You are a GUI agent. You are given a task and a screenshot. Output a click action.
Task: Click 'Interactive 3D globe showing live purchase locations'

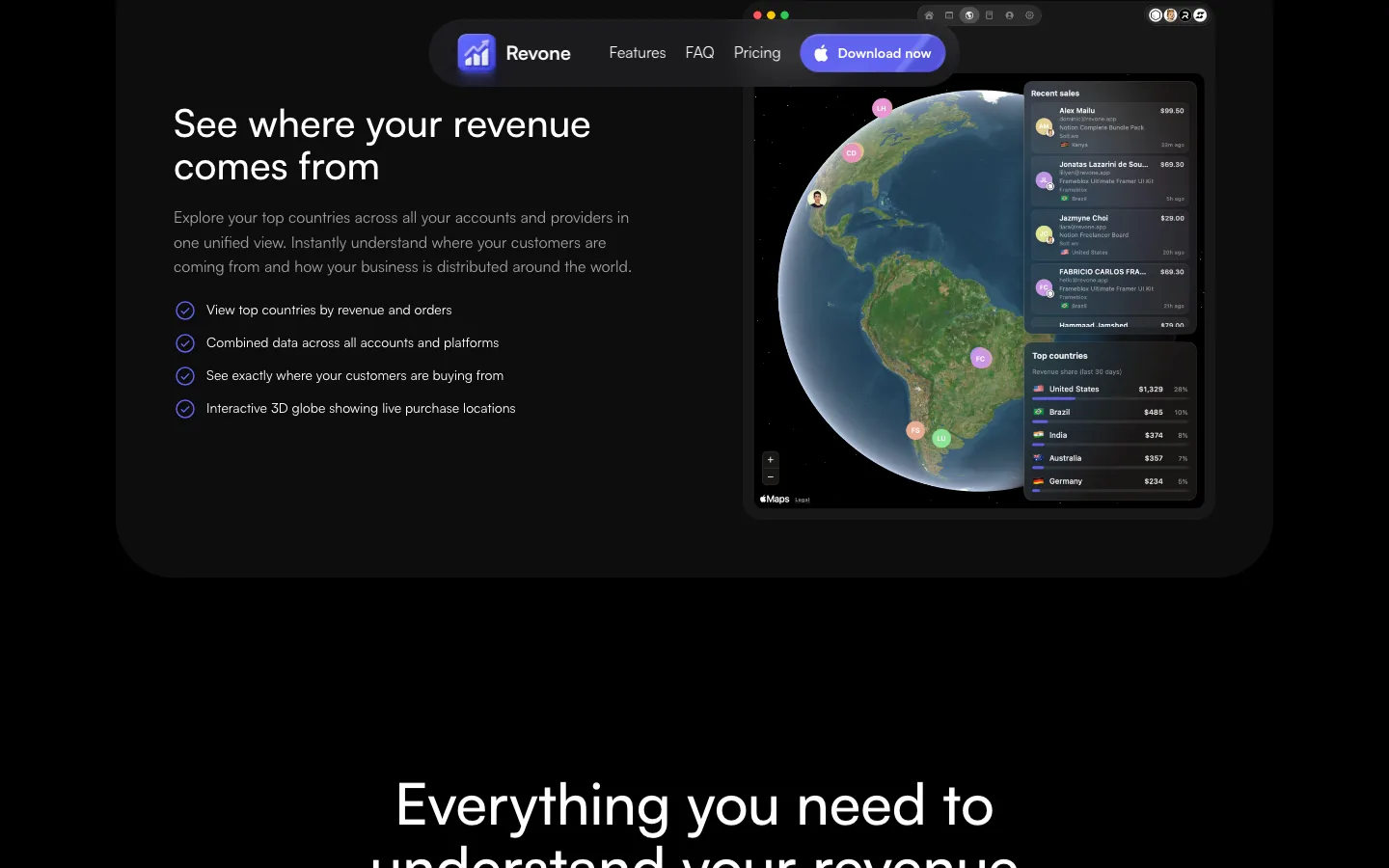[361, 409]
